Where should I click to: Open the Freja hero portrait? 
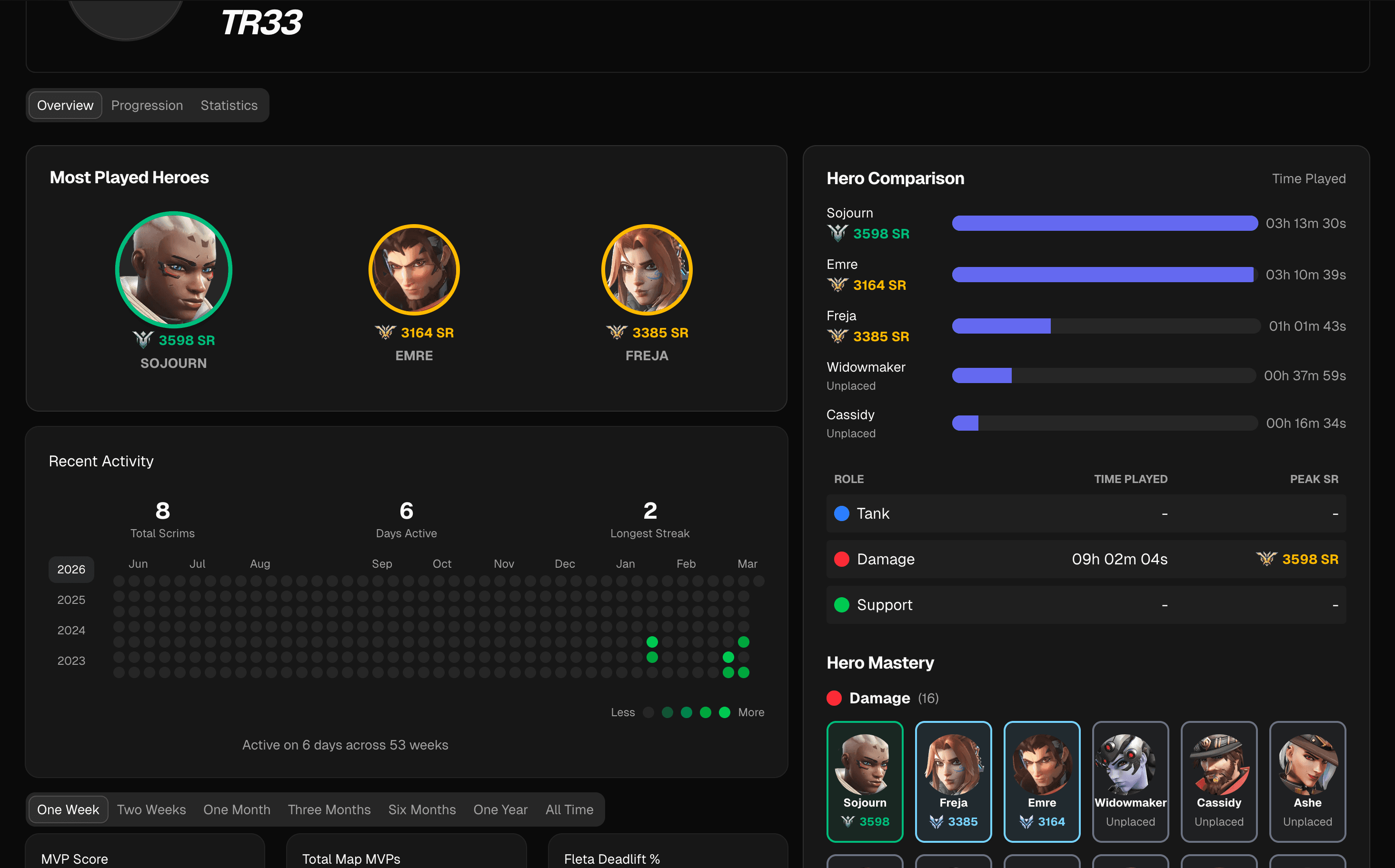tap(647, 270)
